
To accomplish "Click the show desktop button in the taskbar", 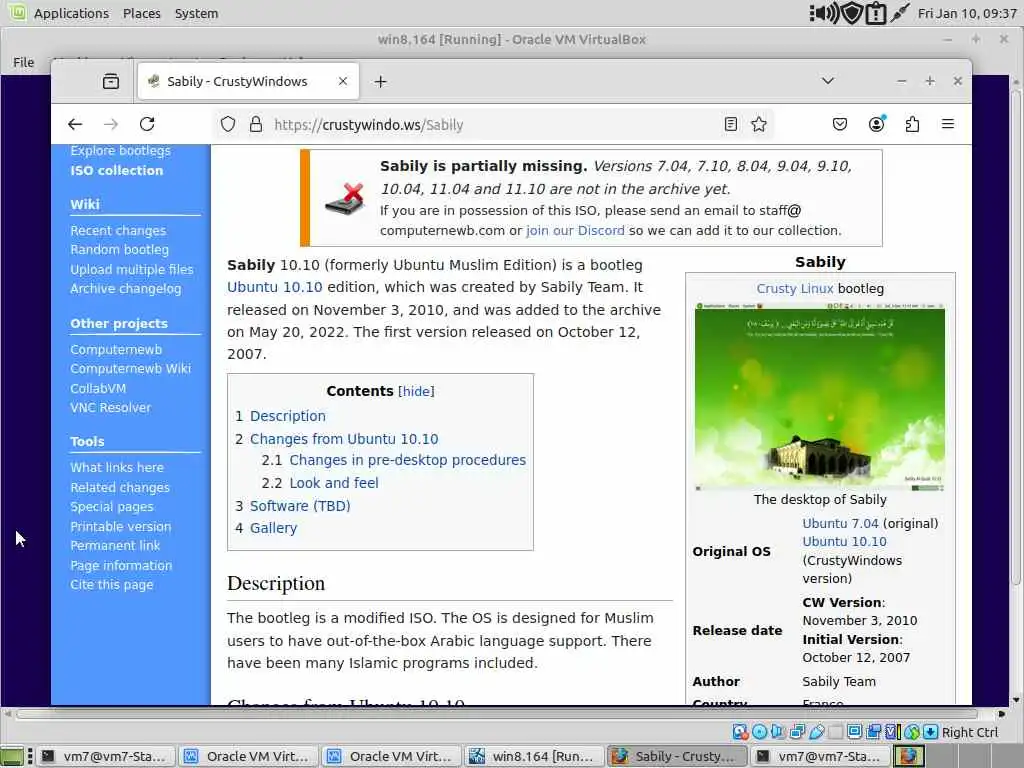I will 12,756.
